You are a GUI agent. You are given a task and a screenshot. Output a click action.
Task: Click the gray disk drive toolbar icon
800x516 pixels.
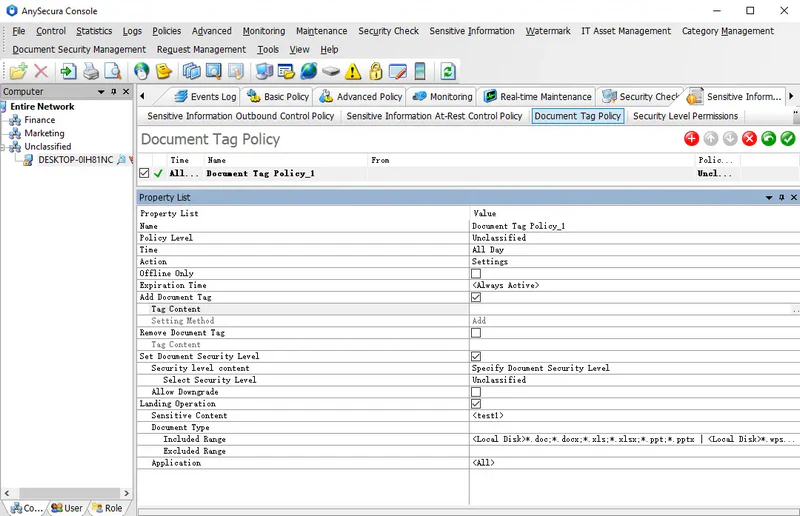coord(331,71)
